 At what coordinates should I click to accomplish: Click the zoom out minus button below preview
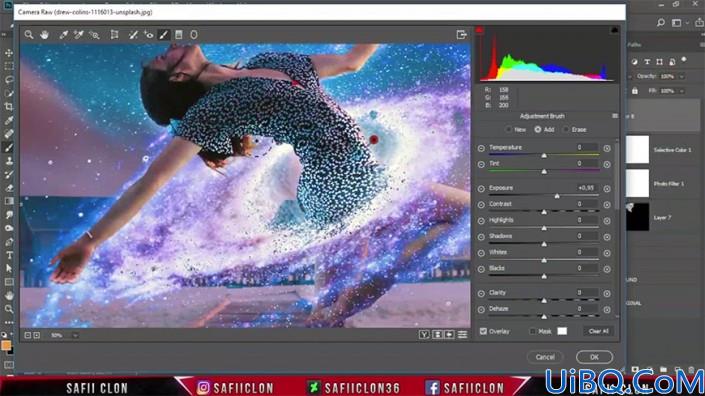pyautogui.click(x=28, y=335)
